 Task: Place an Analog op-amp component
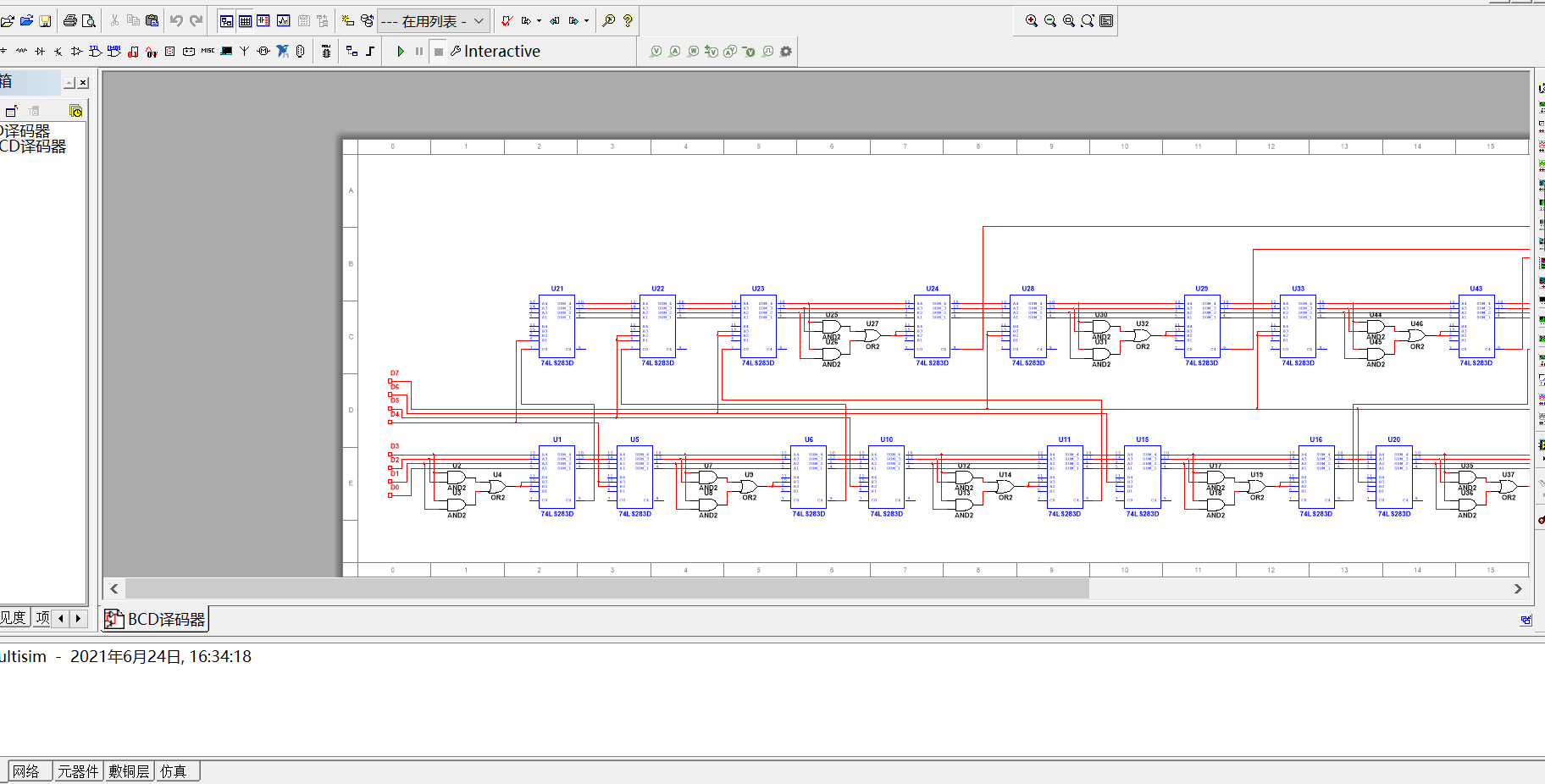coord(76,51)
